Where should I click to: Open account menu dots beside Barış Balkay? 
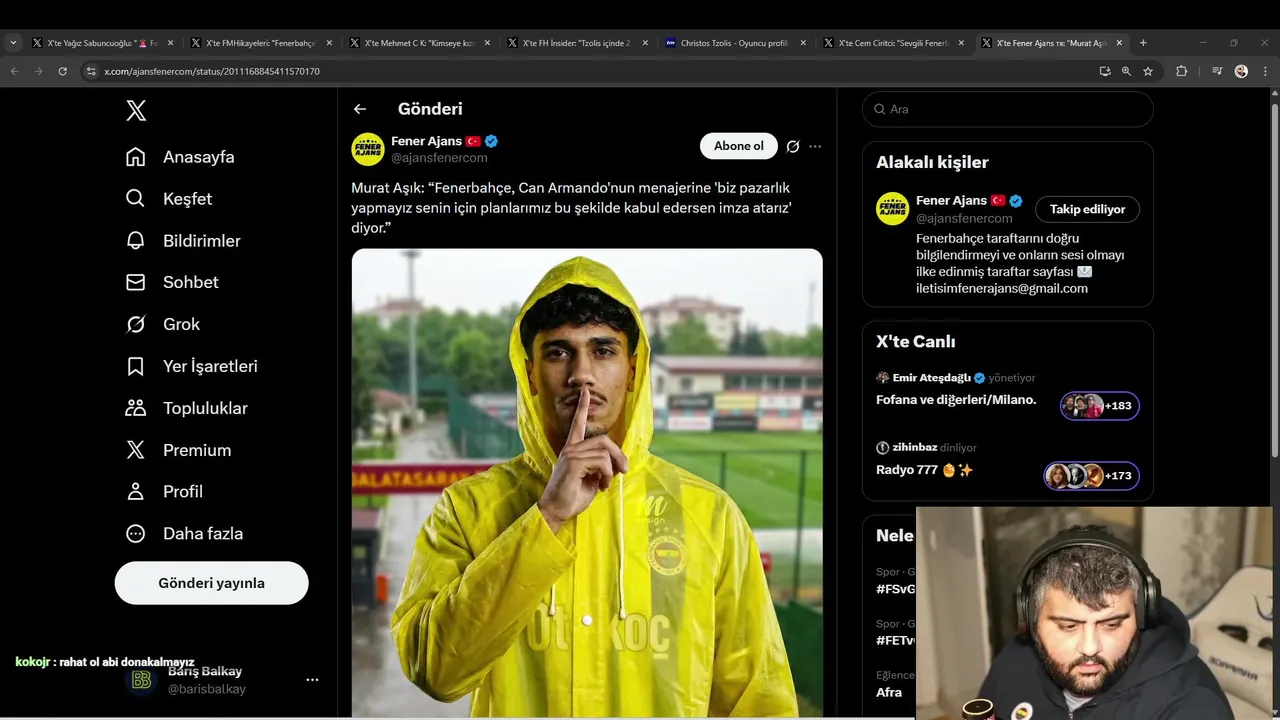pos(312,680)
